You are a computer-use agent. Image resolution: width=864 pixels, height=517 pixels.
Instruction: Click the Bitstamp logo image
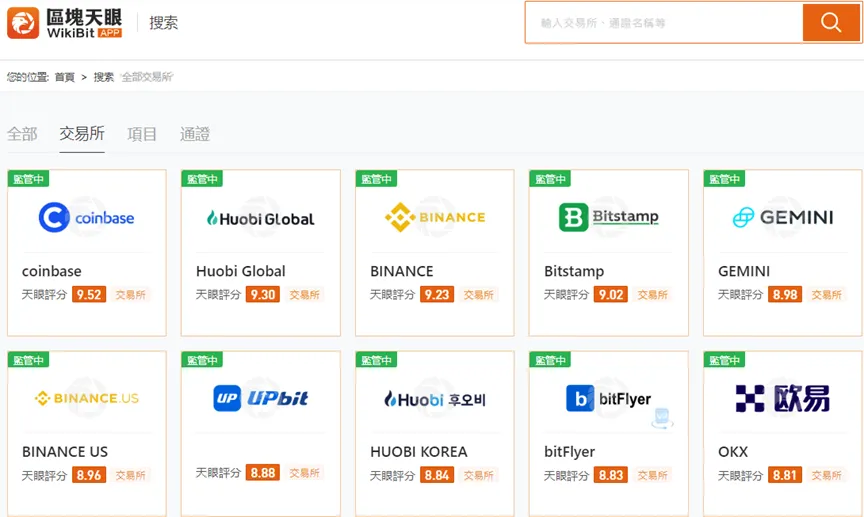click(608, 217)
